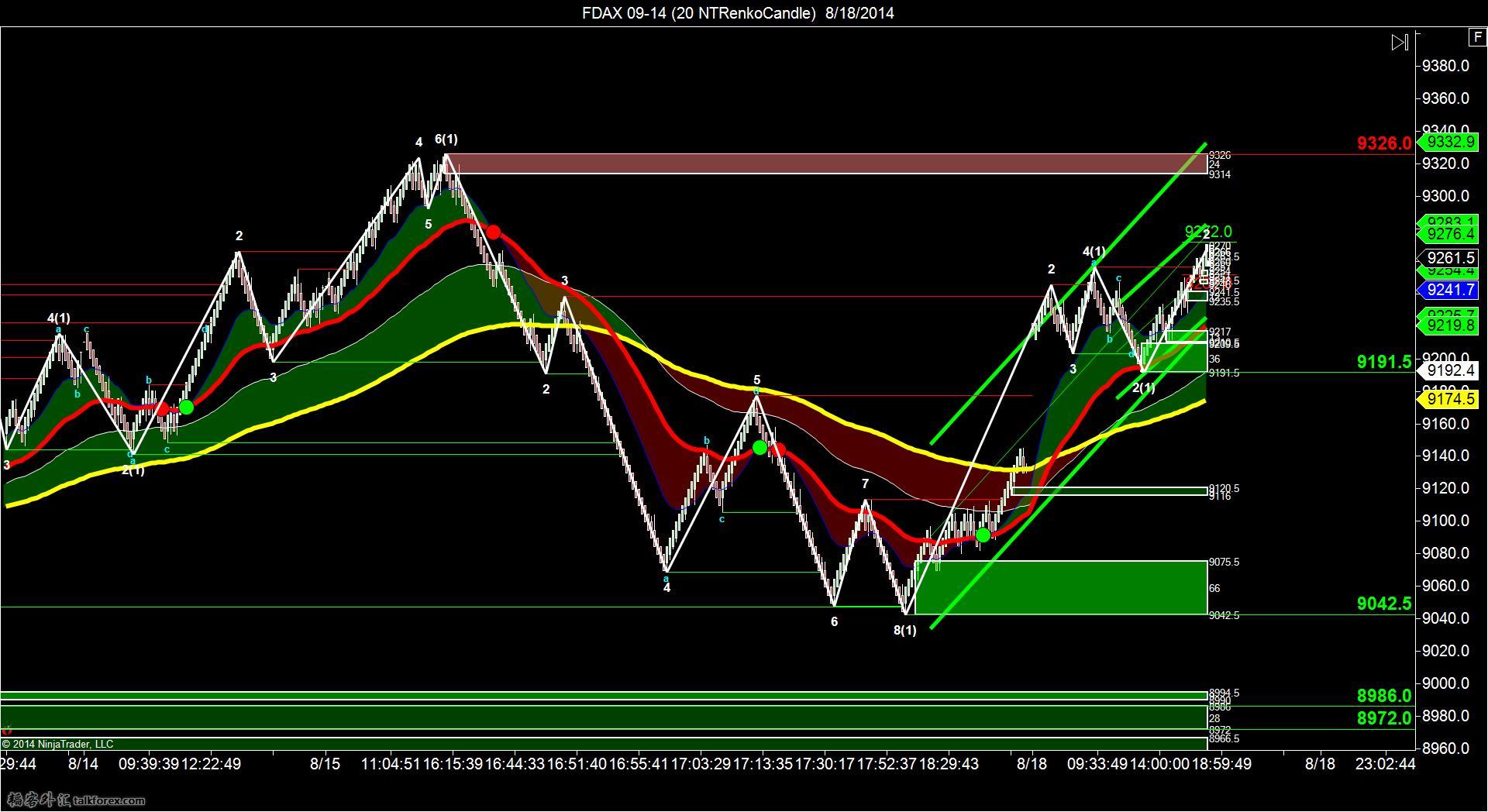1488x812 pixels.
Task: Click the 14:00:00 time axis label
Action: (x=1159, y=764)
